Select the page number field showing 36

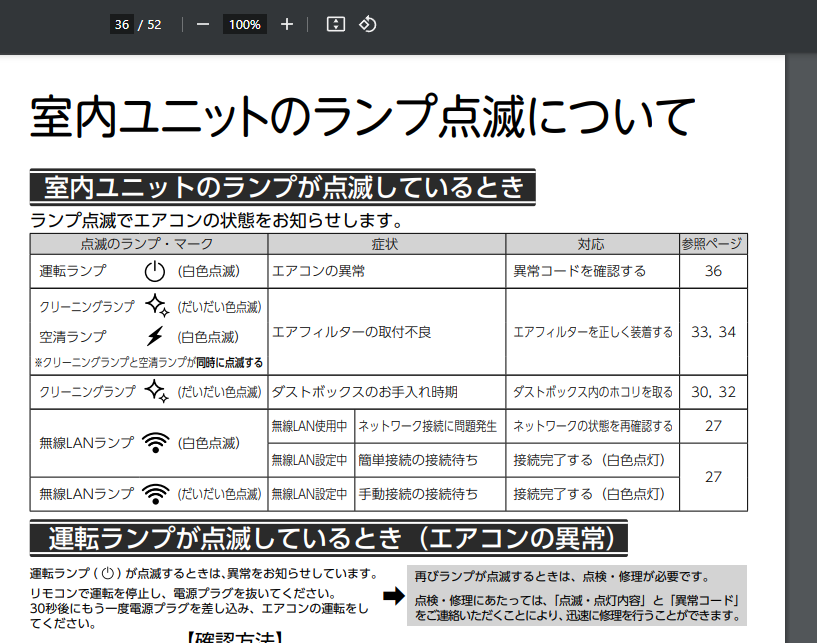point(122,24)
